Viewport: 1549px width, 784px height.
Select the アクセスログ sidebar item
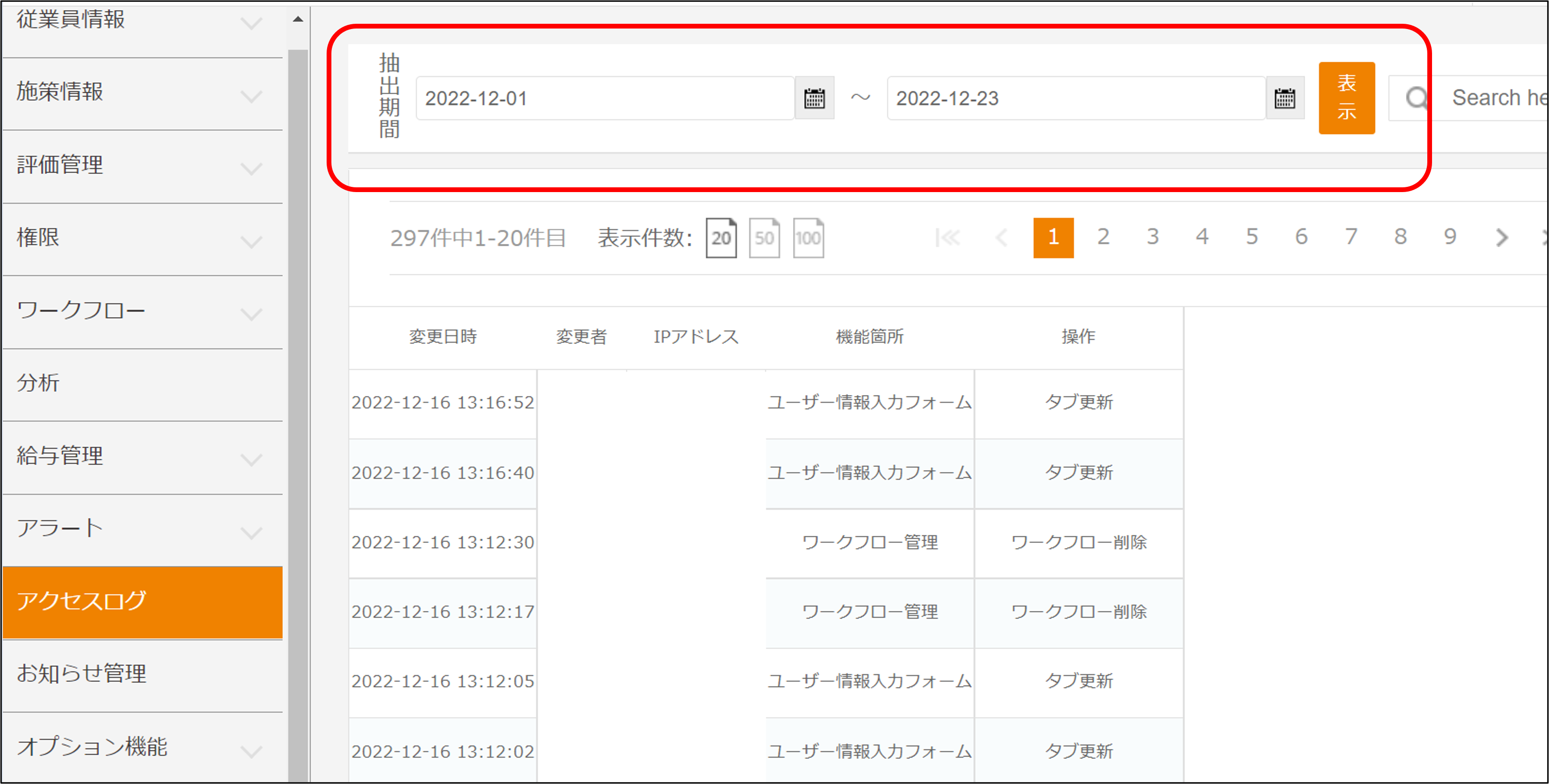143,602
